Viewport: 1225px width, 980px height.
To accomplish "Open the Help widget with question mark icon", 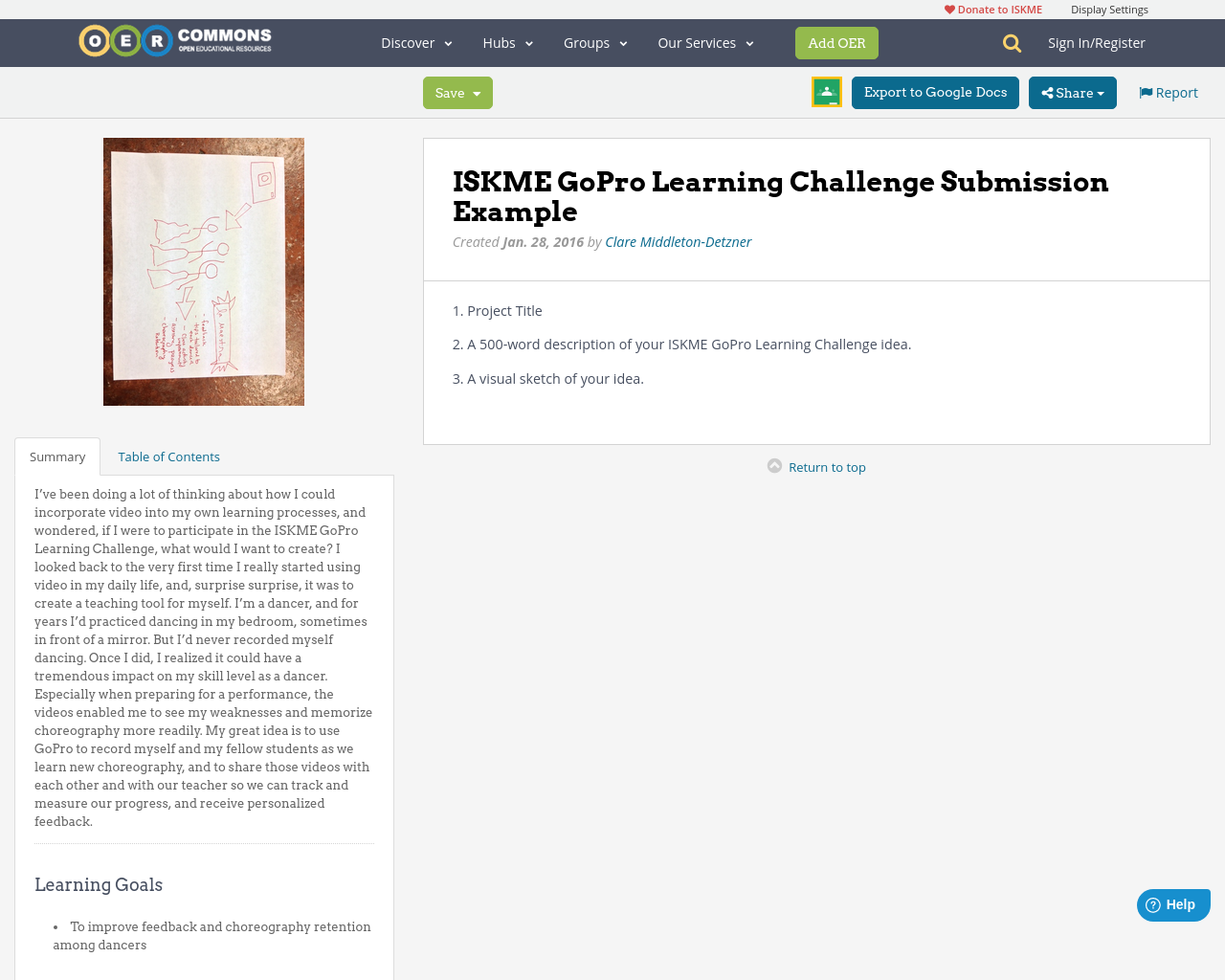I will 1153,903.
